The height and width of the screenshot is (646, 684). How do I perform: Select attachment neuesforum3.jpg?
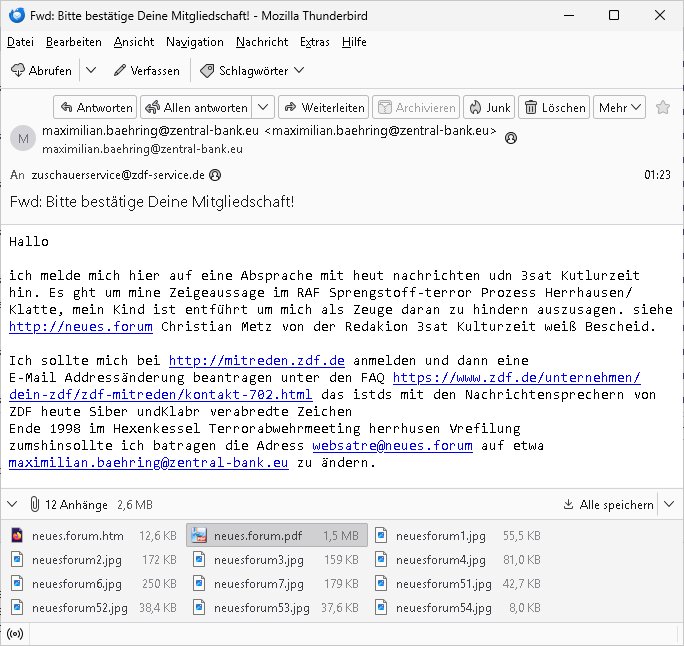(x=277, y=560)
